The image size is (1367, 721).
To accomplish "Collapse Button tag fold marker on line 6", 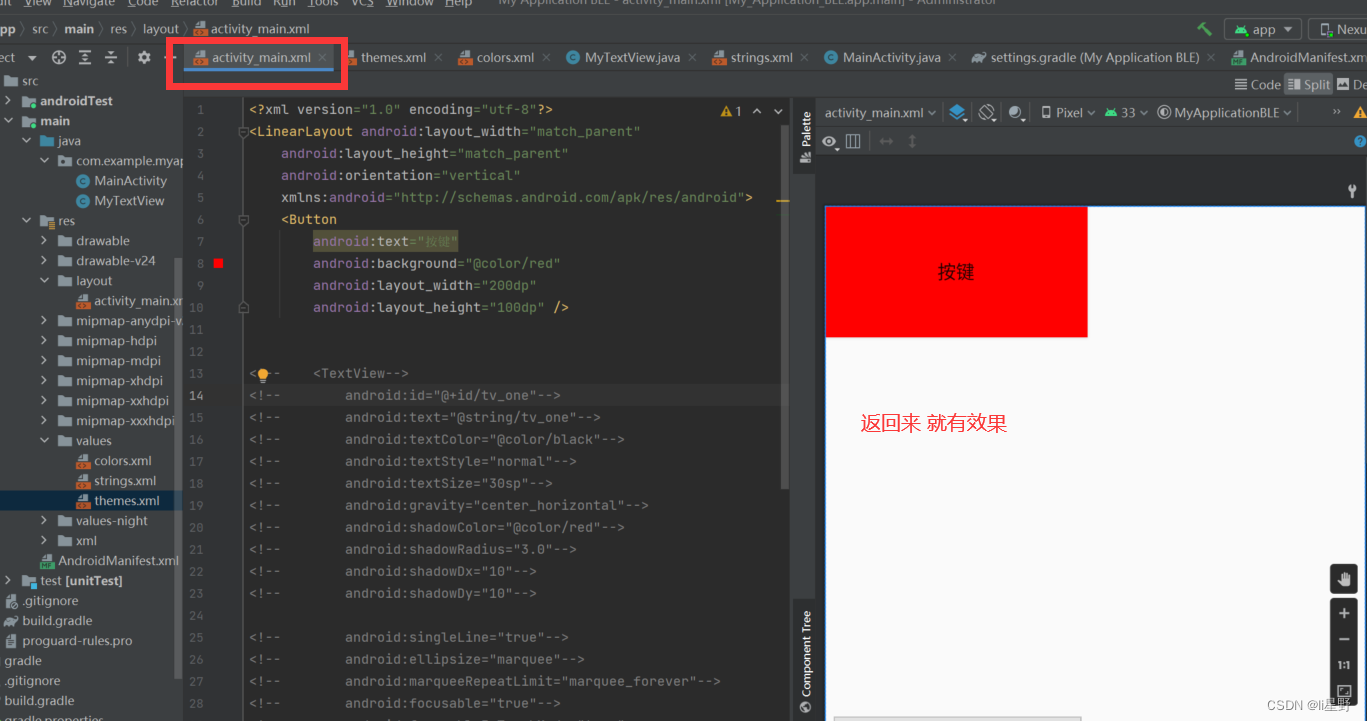I will [244, 219].
